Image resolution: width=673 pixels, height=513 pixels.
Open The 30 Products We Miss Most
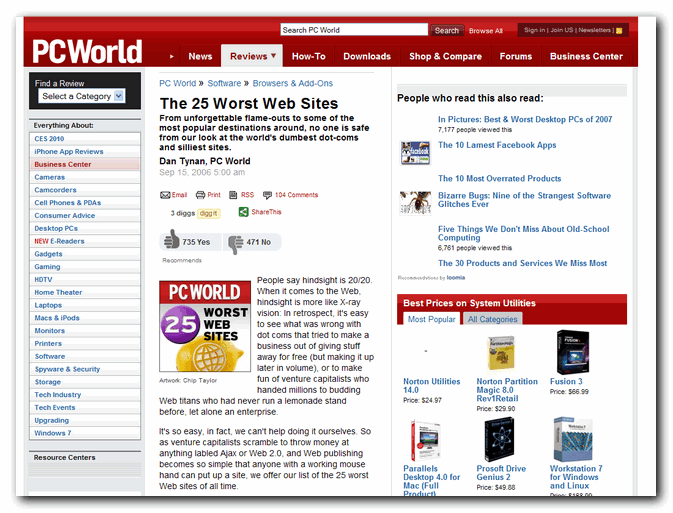point(522,263)
